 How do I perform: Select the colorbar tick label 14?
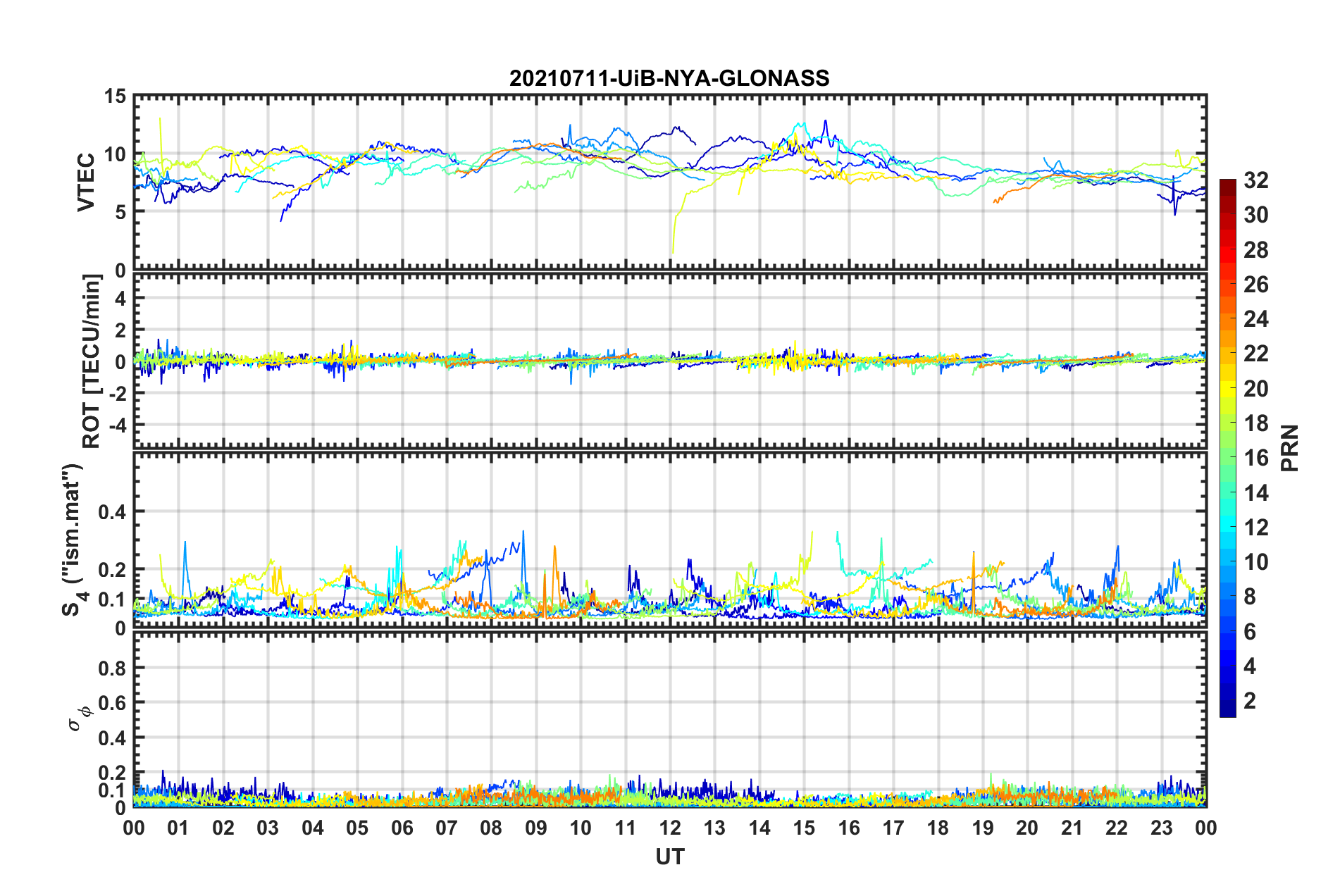coord(1255,493)
